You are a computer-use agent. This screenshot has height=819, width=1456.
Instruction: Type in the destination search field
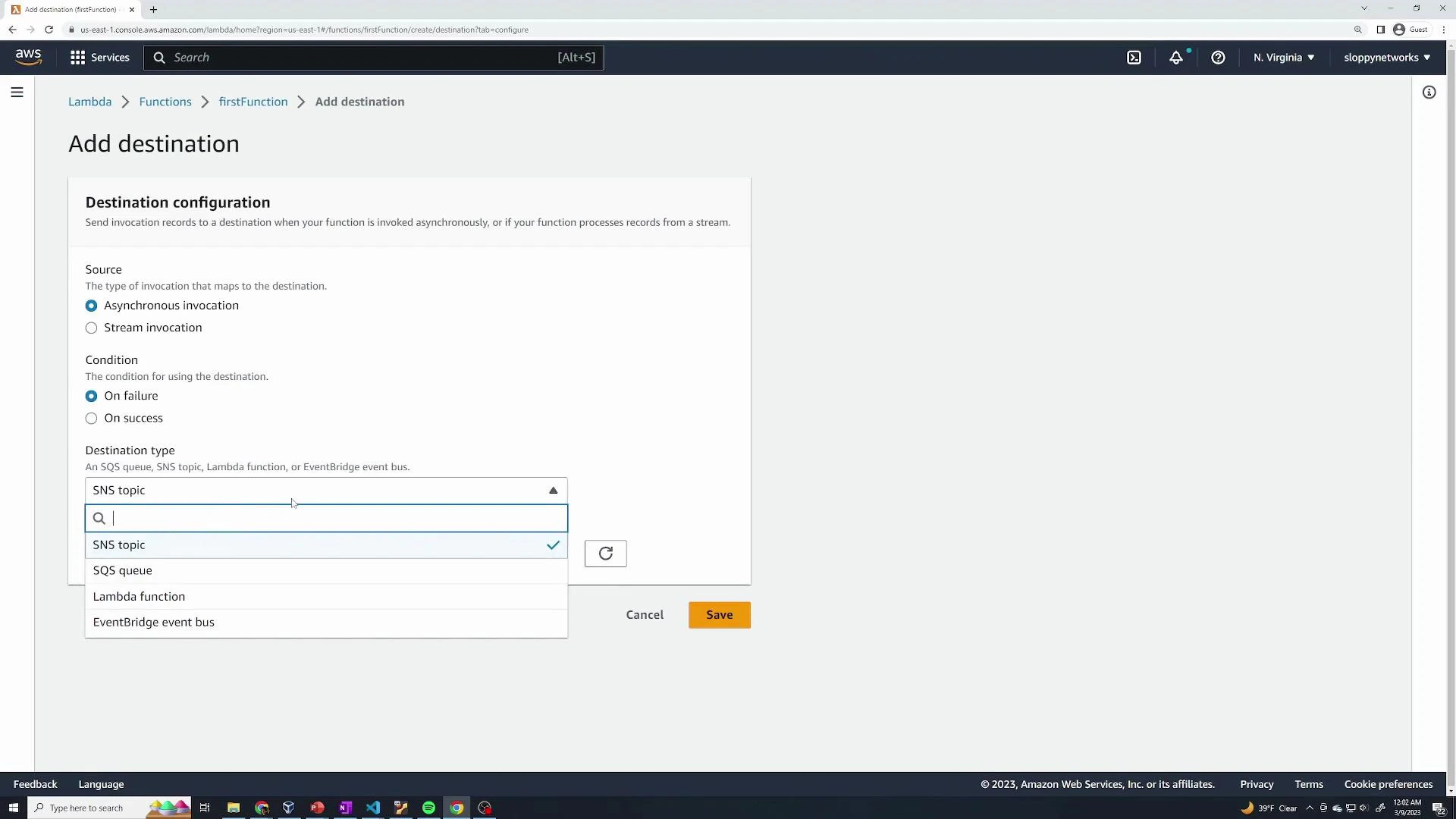click(x=326, y=518)
